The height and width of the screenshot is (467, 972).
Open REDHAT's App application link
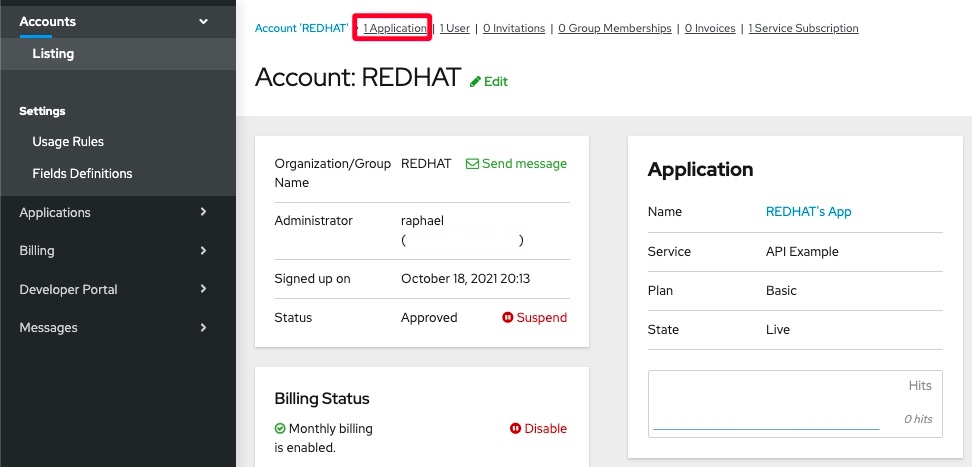point(808,212)
